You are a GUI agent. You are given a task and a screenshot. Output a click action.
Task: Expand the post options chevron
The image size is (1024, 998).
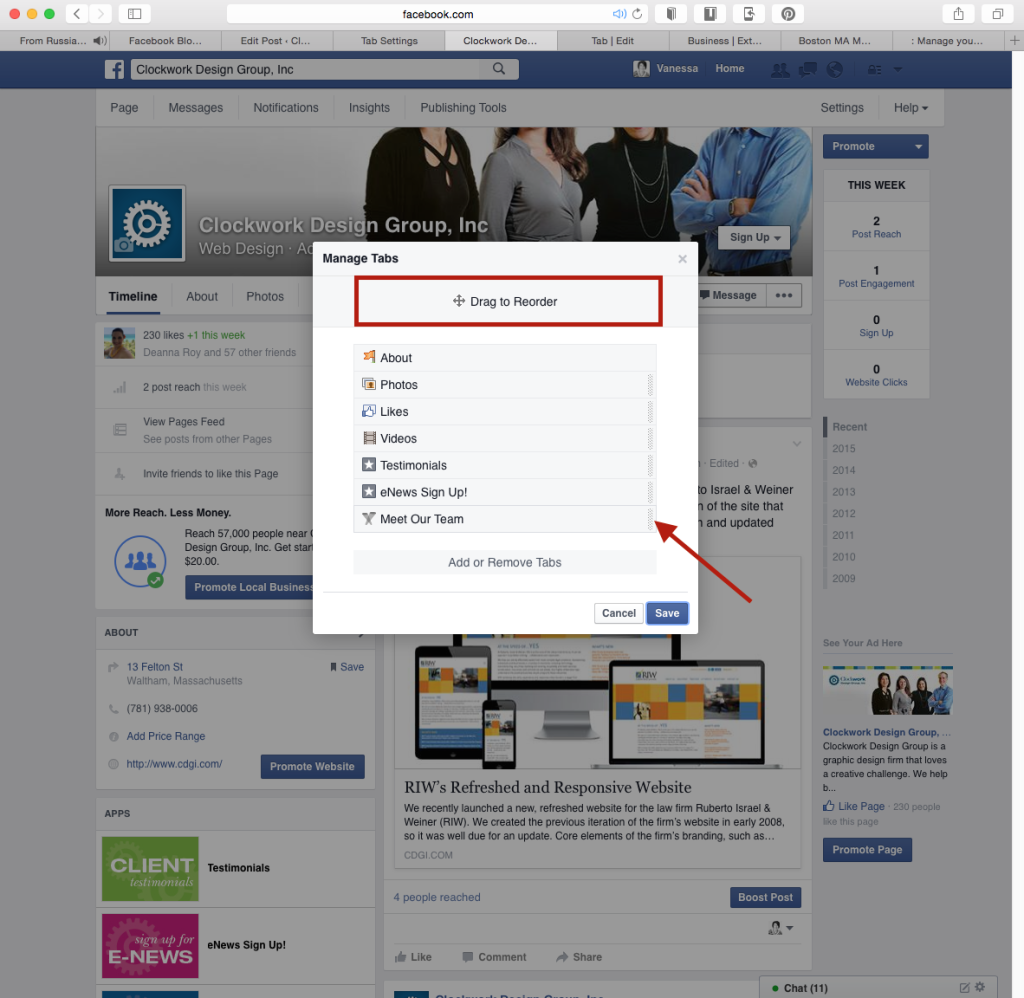797,444
